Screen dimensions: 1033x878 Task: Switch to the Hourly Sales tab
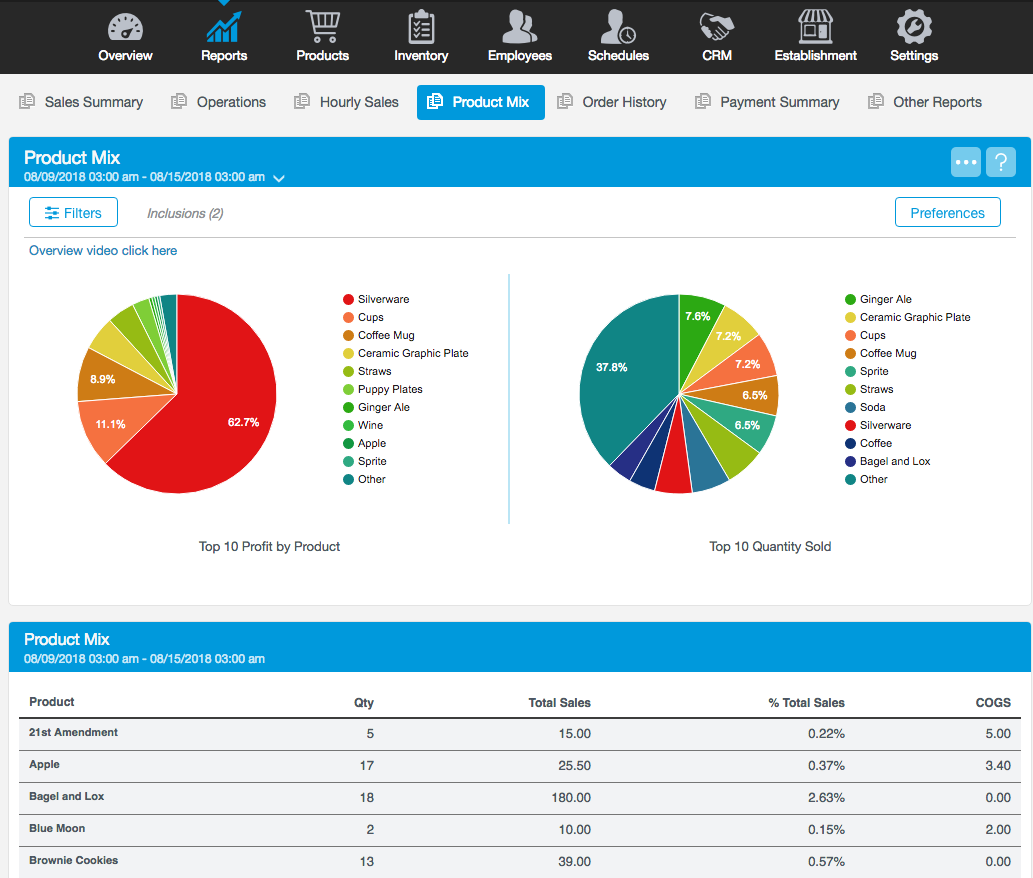(x=346, y=102)
